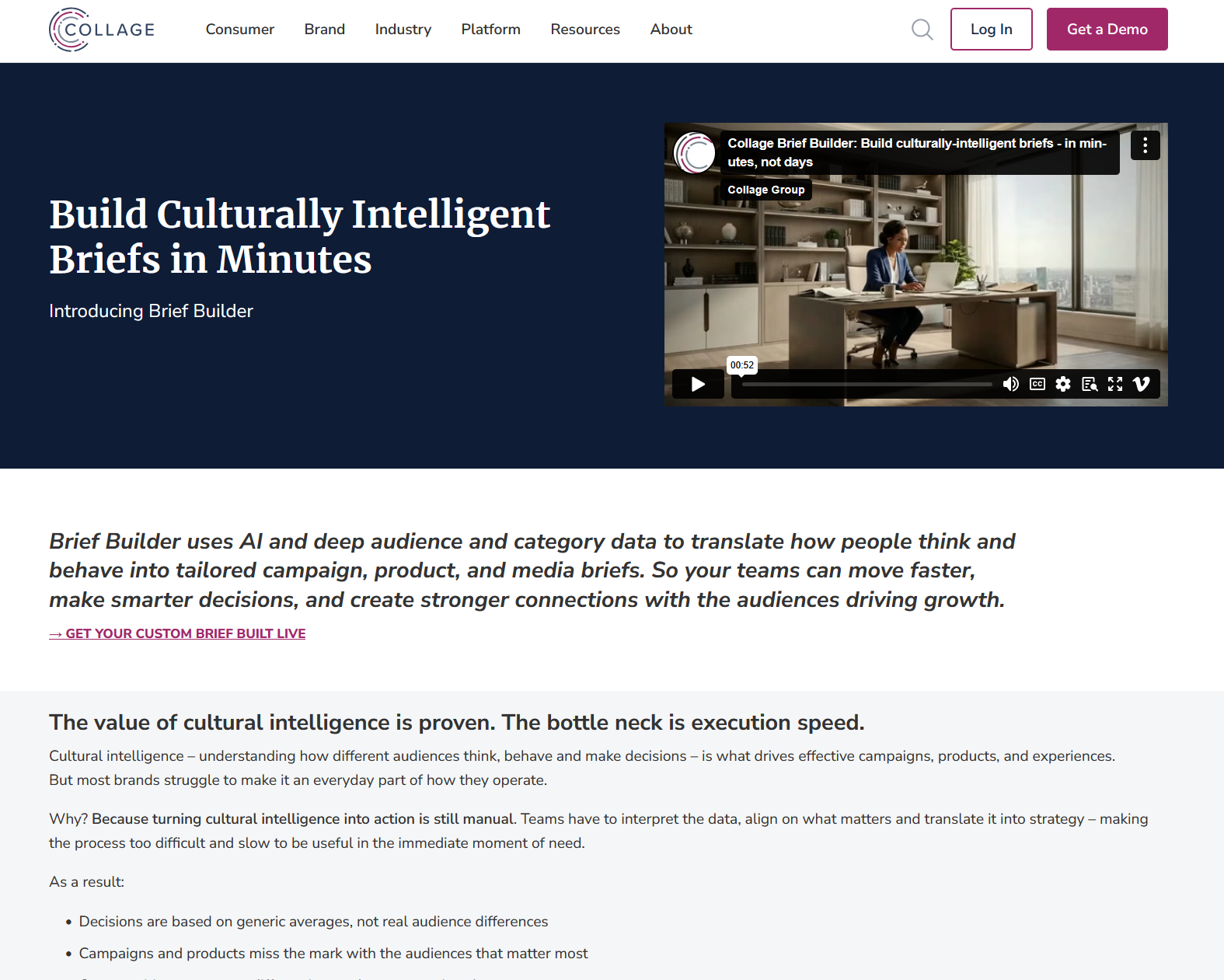Viewport: 1224px width, 980px height.
Task: Seek along the video progress bar
Action: click(x=867, y=384)
